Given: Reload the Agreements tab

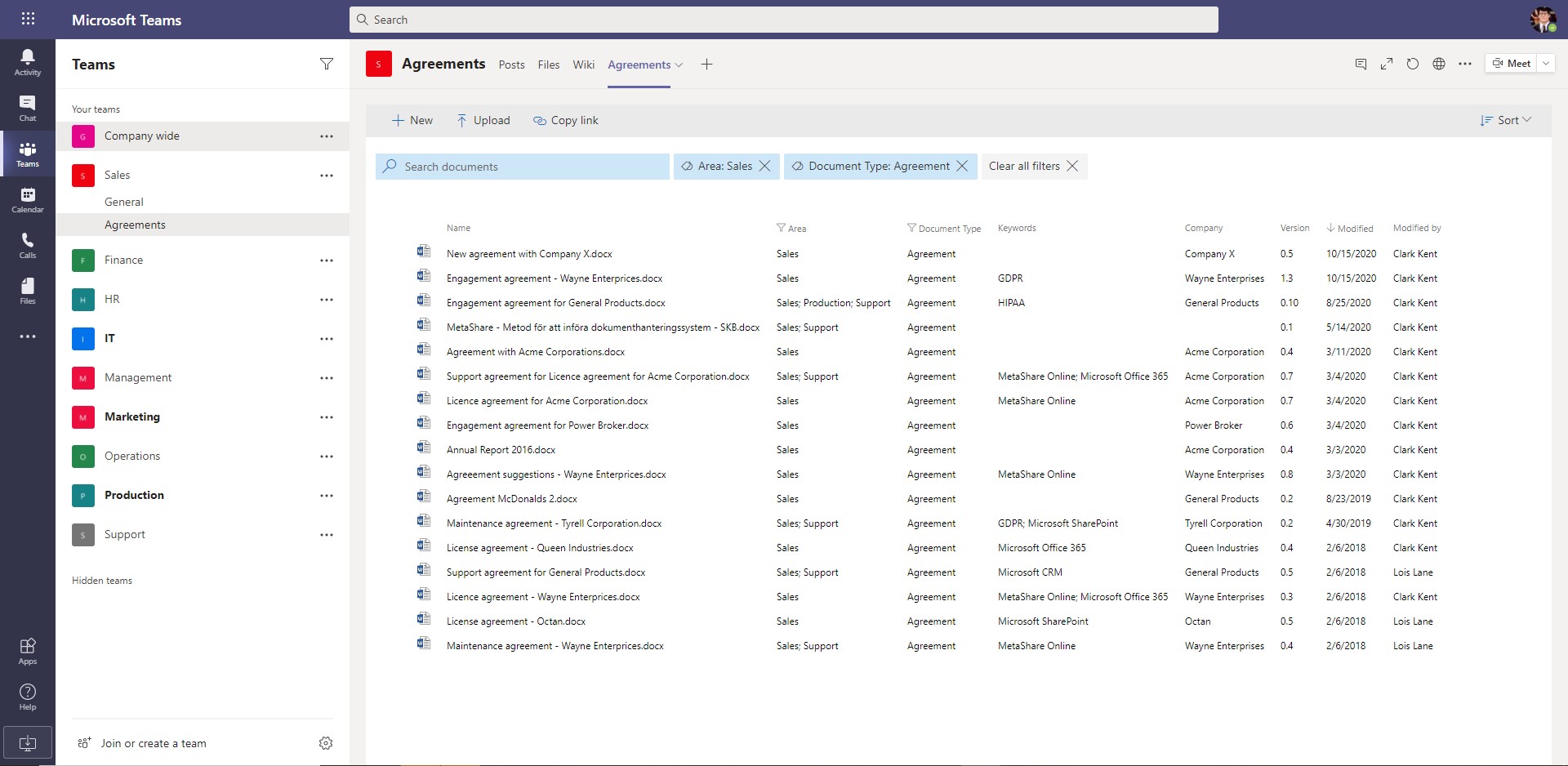Looking at the screenshot, I should pyautogui.click(x=1413, y=64).
